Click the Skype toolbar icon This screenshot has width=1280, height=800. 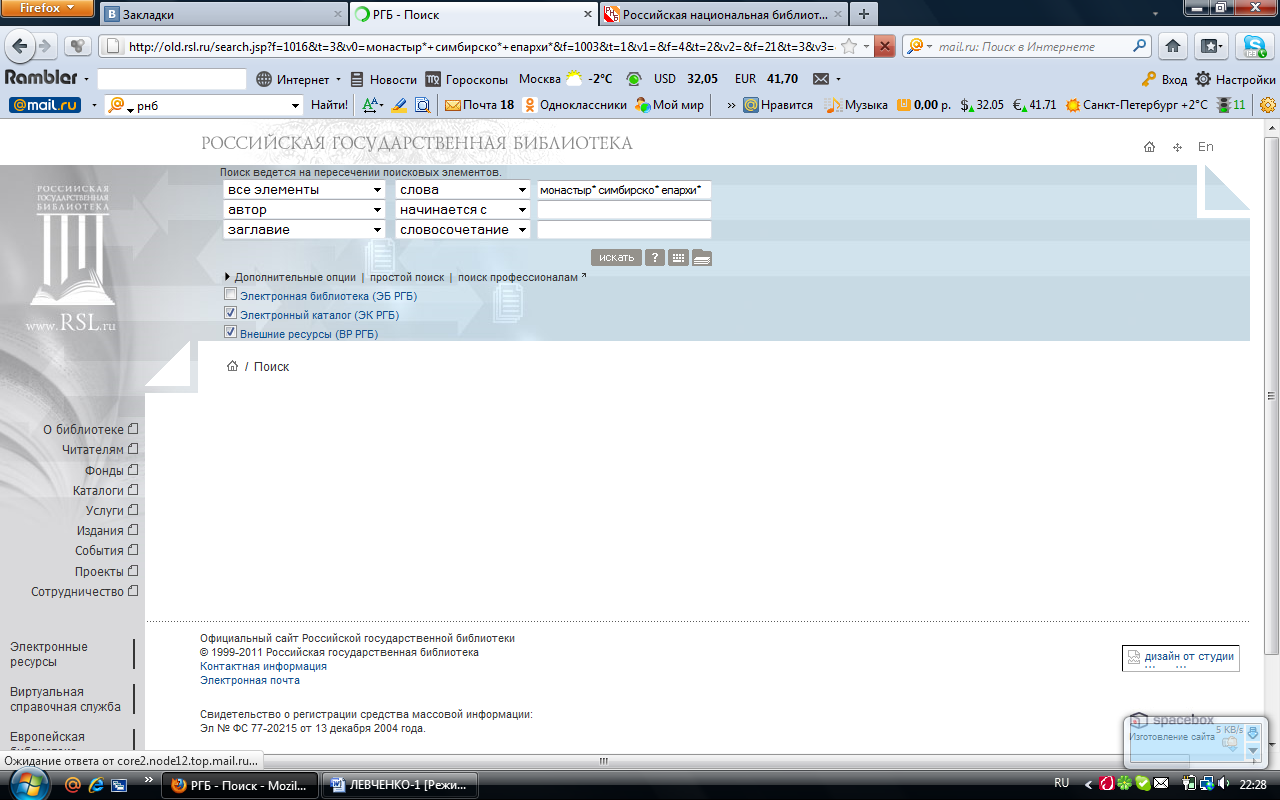pos(1253,46)
